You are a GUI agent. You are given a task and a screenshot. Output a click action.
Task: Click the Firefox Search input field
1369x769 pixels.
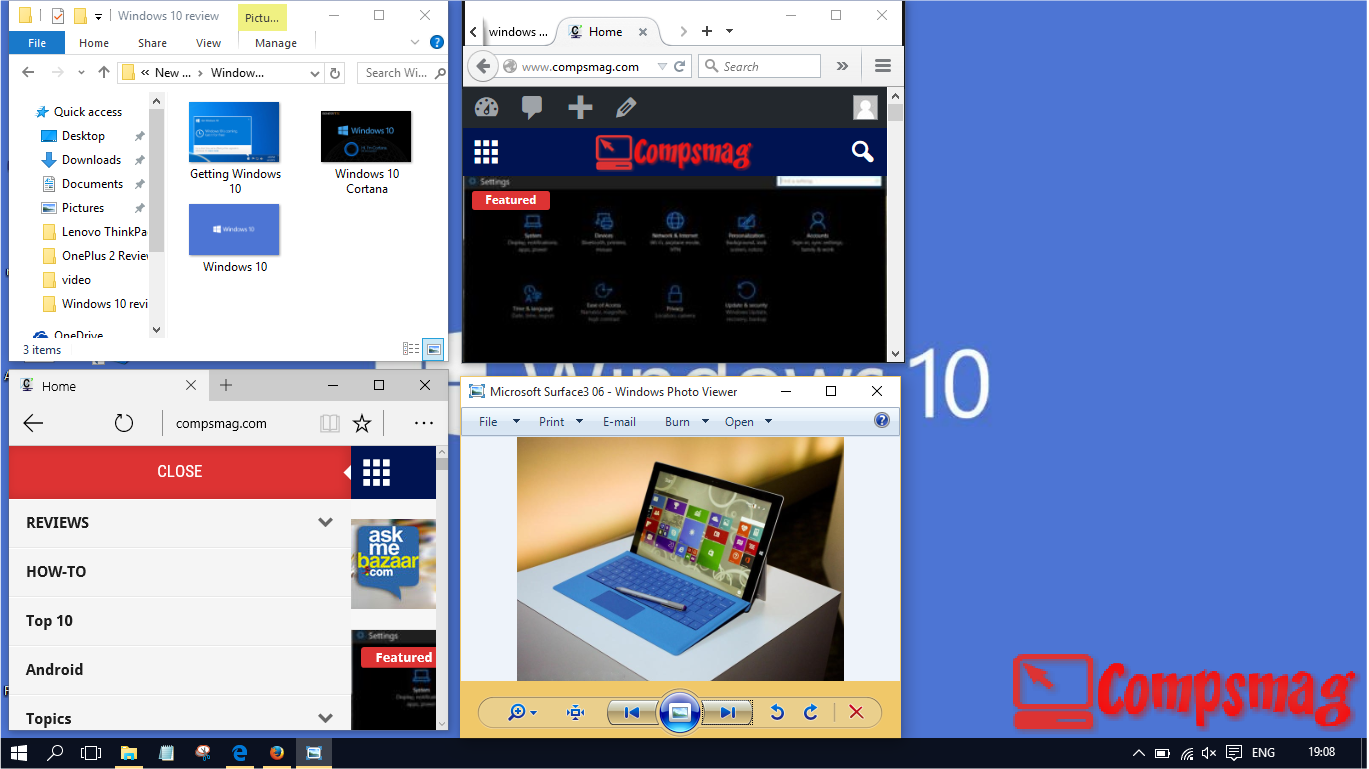tap(759, 66)
